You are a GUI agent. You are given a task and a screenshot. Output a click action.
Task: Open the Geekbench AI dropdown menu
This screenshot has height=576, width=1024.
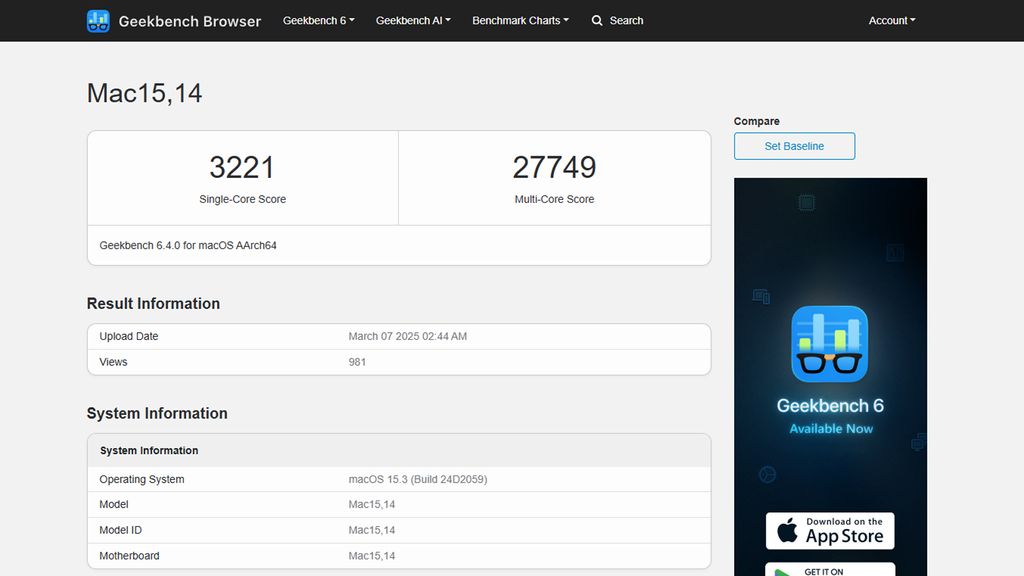[x=413, y=20]
